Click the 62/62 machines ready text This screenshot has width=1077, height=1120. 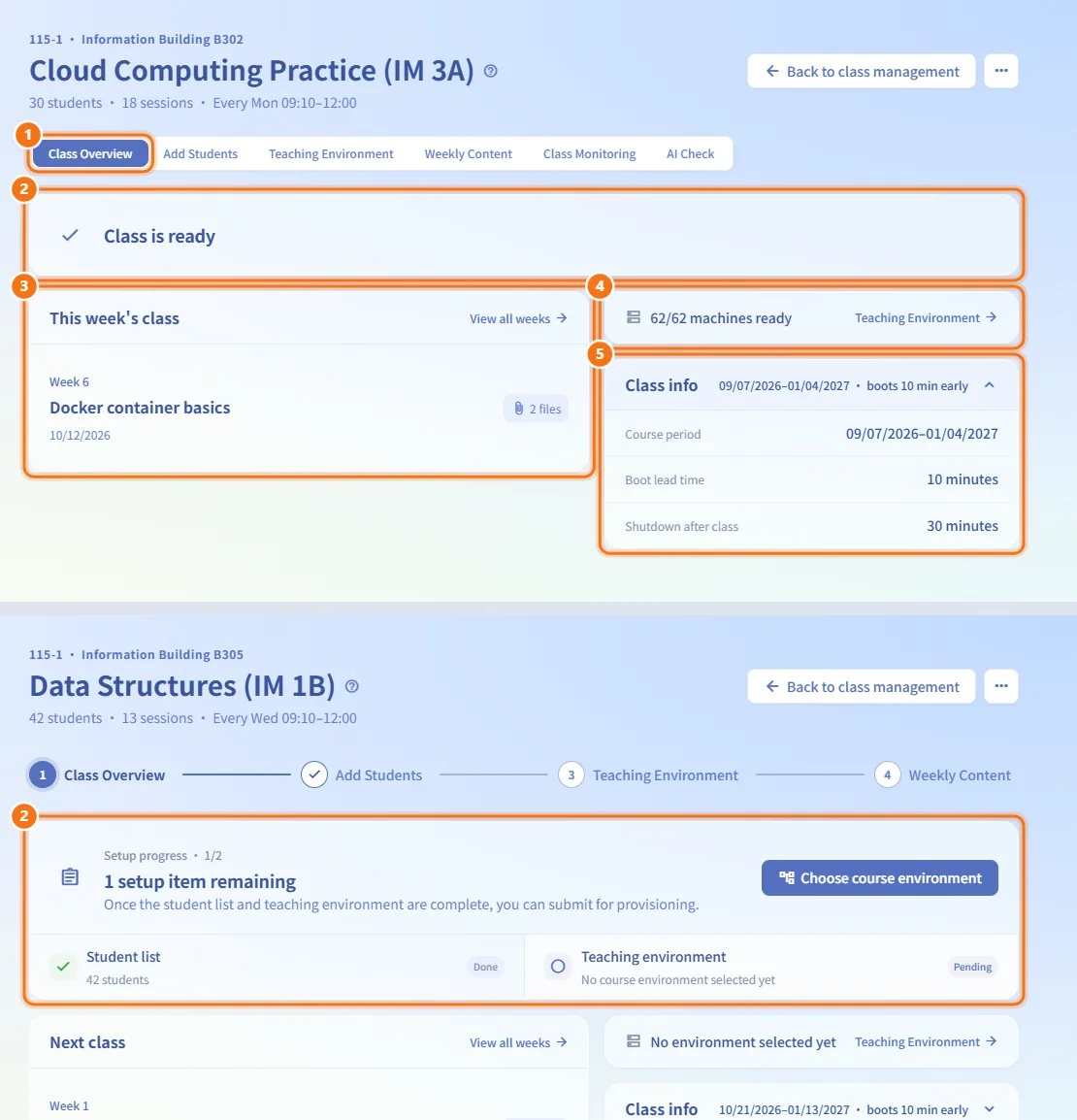721,318
